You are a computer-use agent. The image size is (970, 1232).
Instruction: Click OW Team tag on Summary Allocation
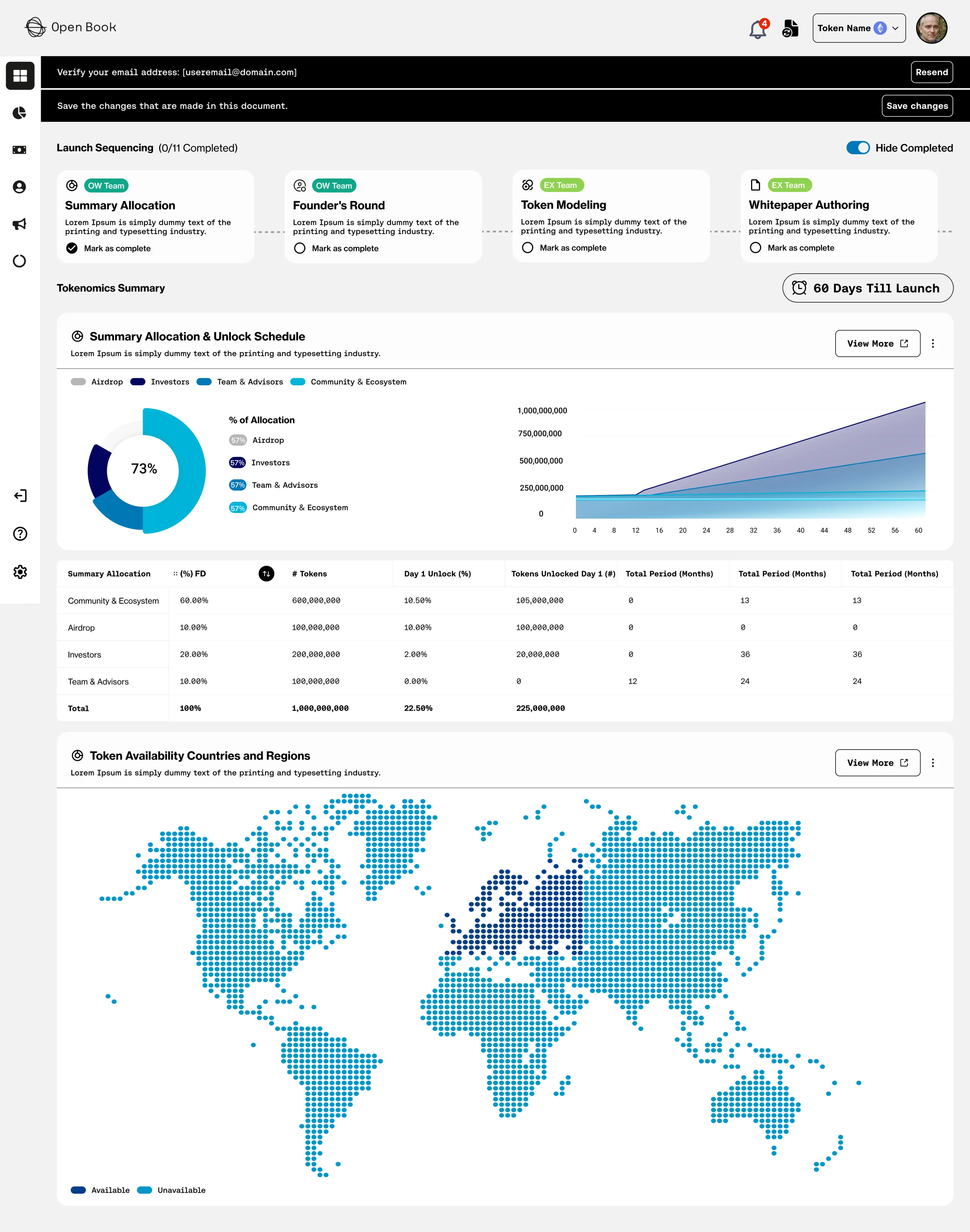106,186
